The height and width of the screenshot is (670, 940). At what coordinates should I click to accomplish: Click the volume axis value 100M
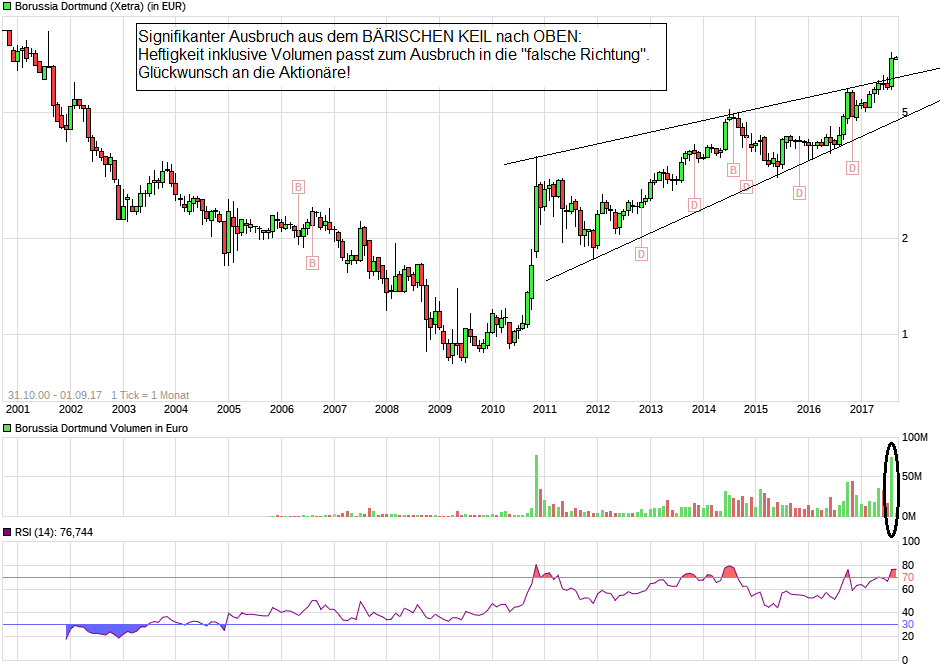[x=915, y=437]
